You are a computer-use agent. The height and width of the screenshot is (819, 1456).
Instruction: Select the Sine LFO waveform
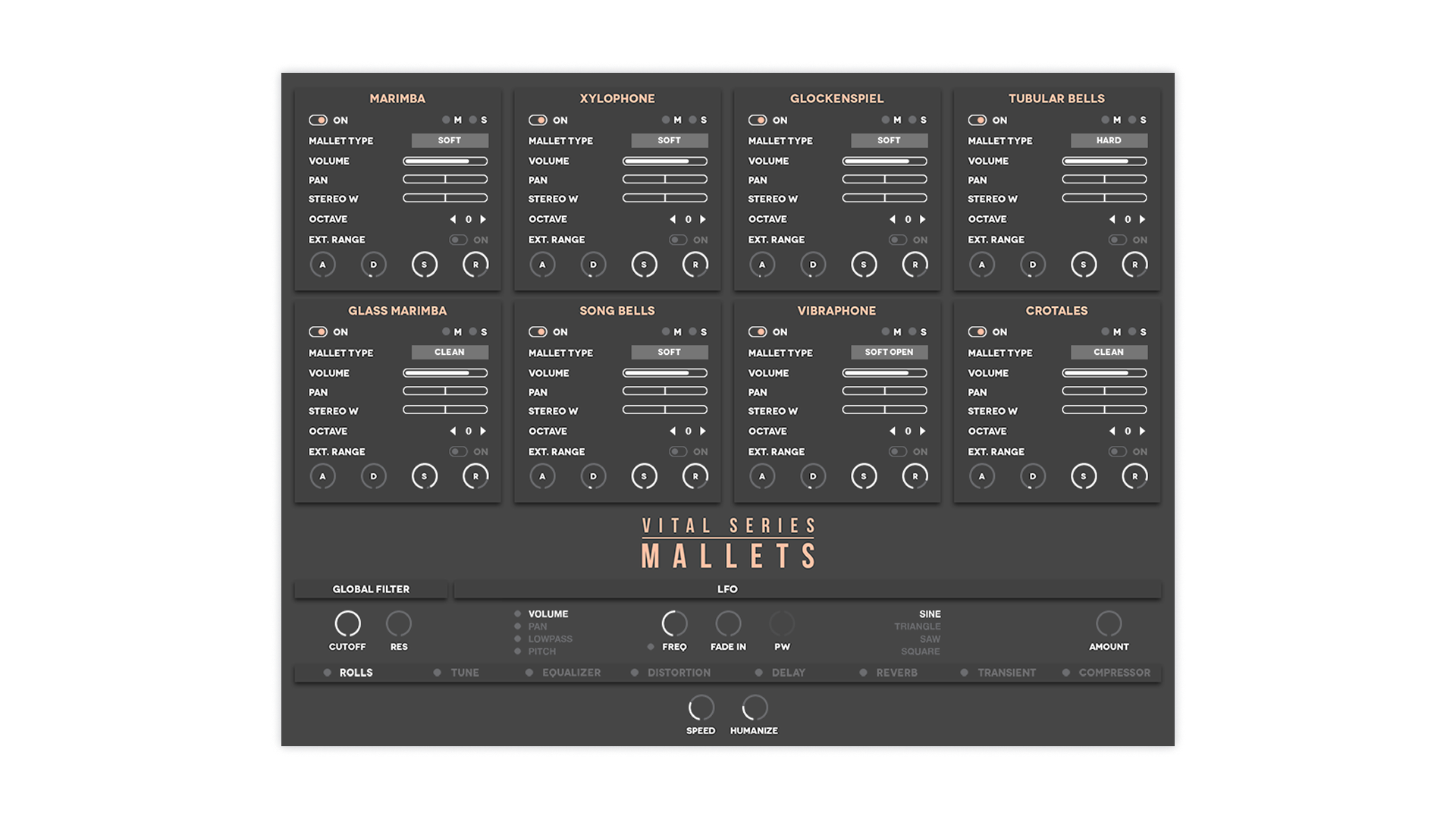coord(930,614)
